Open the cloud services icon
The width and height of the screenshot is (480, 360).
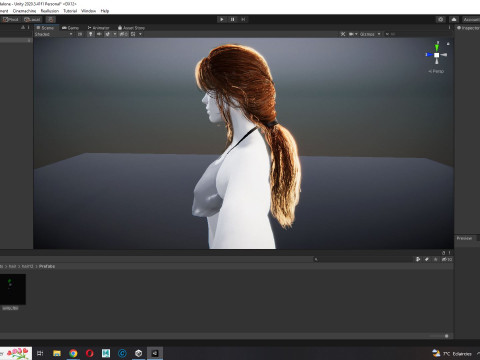tap(454, 19)
